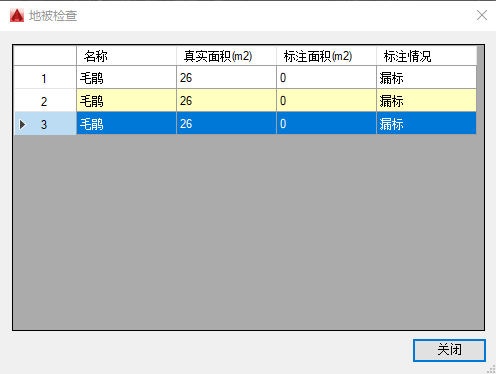Click the 漏标 status cell in row 2
496x374 pixels.
(426, 100)
